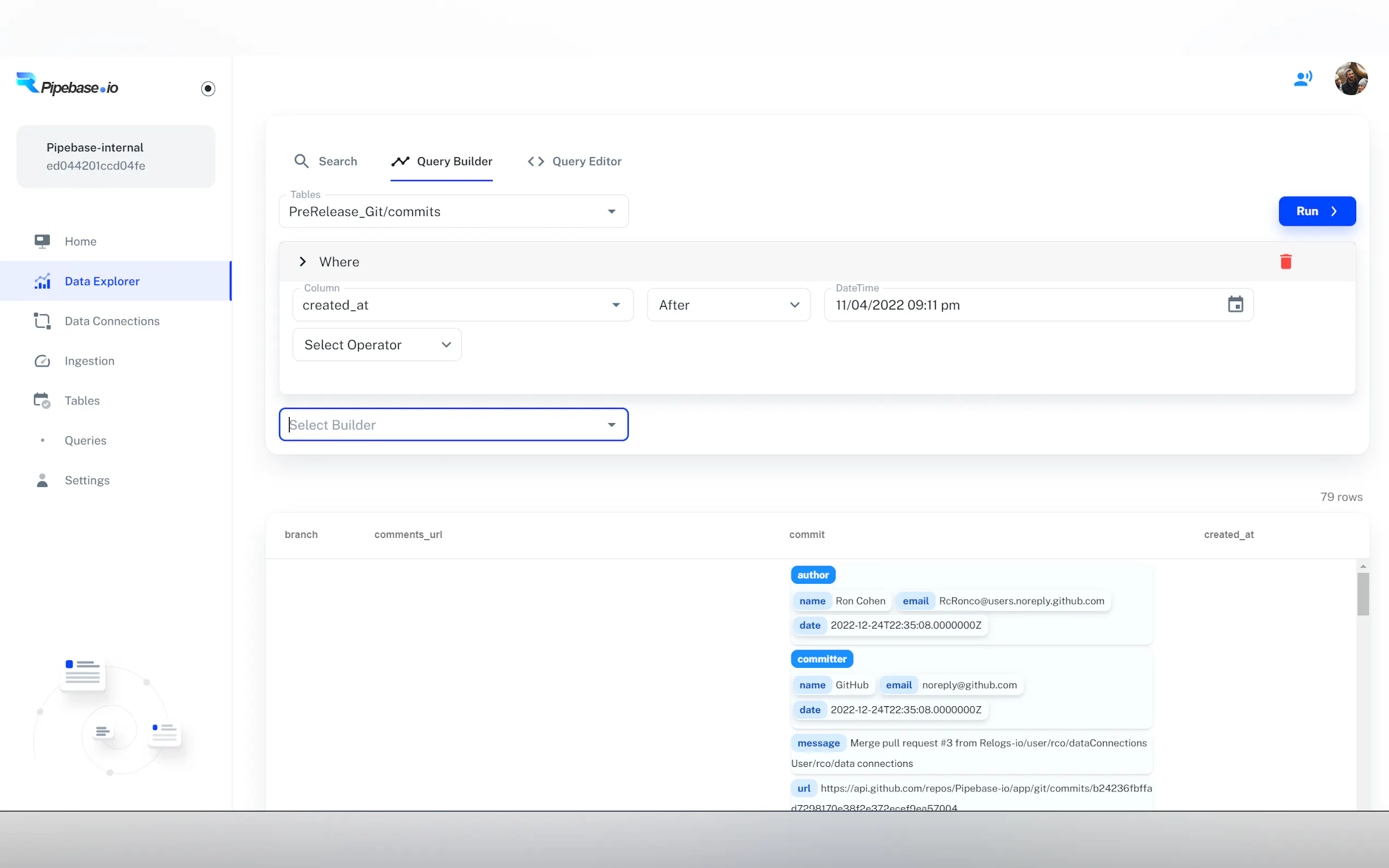This screenshot has height=868, width=1389.
Task: Open the Select Operator dropdown
Action: click(377, 344)
